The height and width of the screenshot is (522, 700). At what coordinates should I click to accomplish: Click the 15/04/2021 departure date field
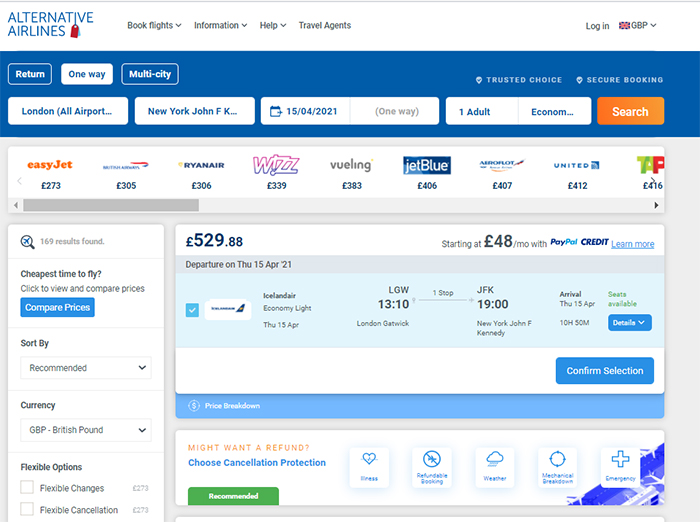pos(306,111)
